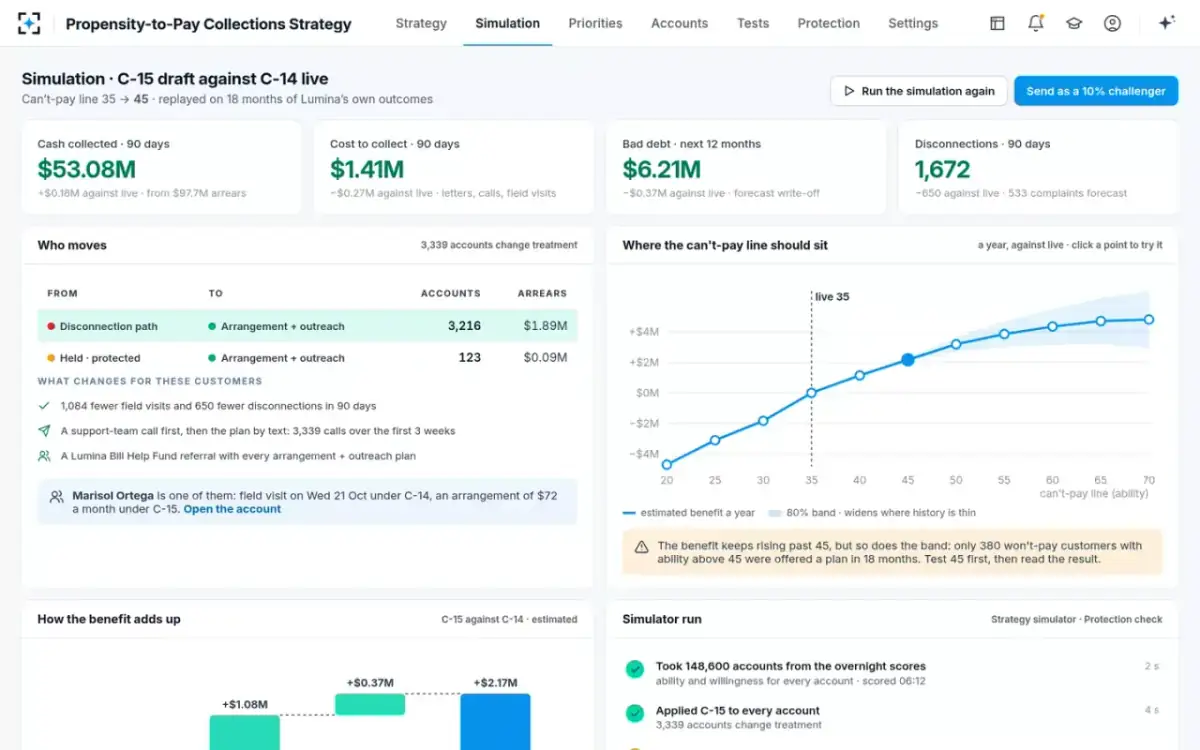
Task: Click the checkmark icon for fewer field visits
Action: [x=44, y=406]
